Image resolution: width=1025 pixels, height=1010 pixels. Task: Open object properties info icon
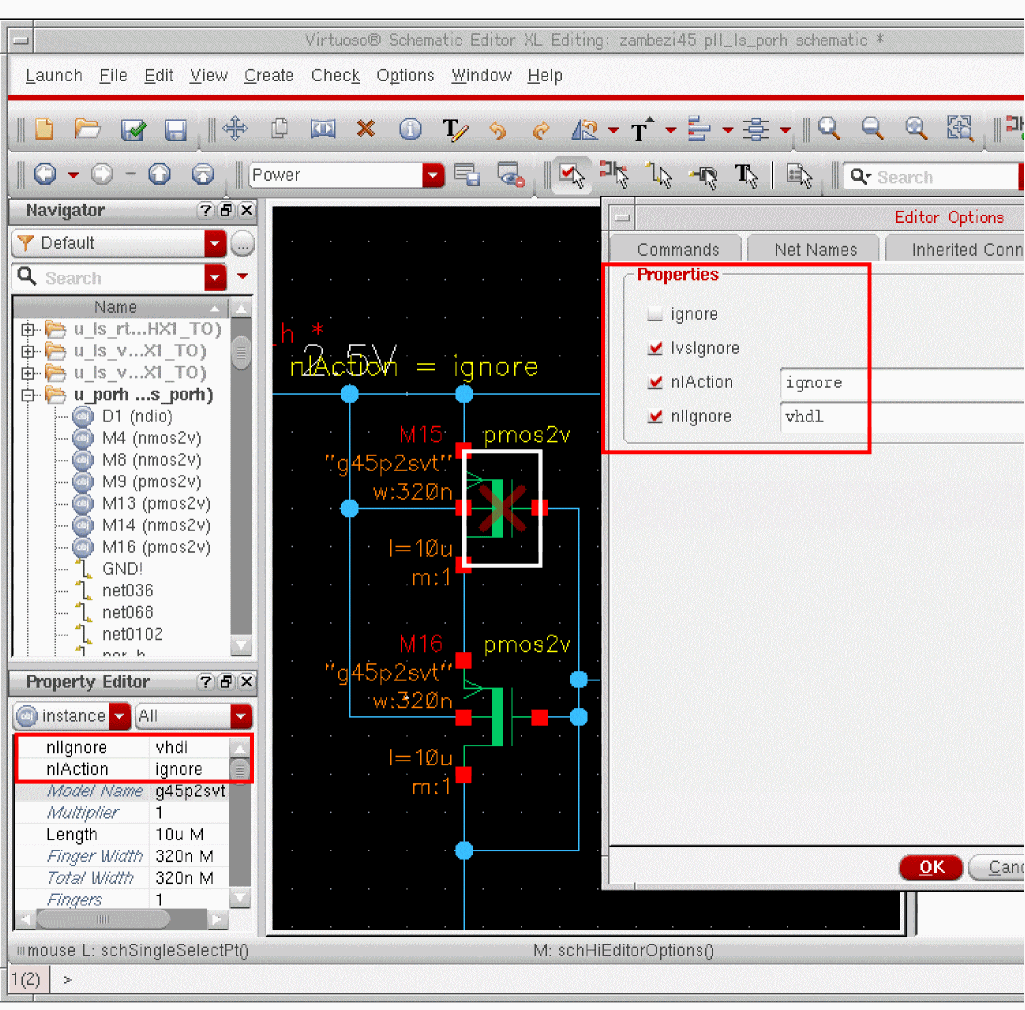(x=410, y=128)
